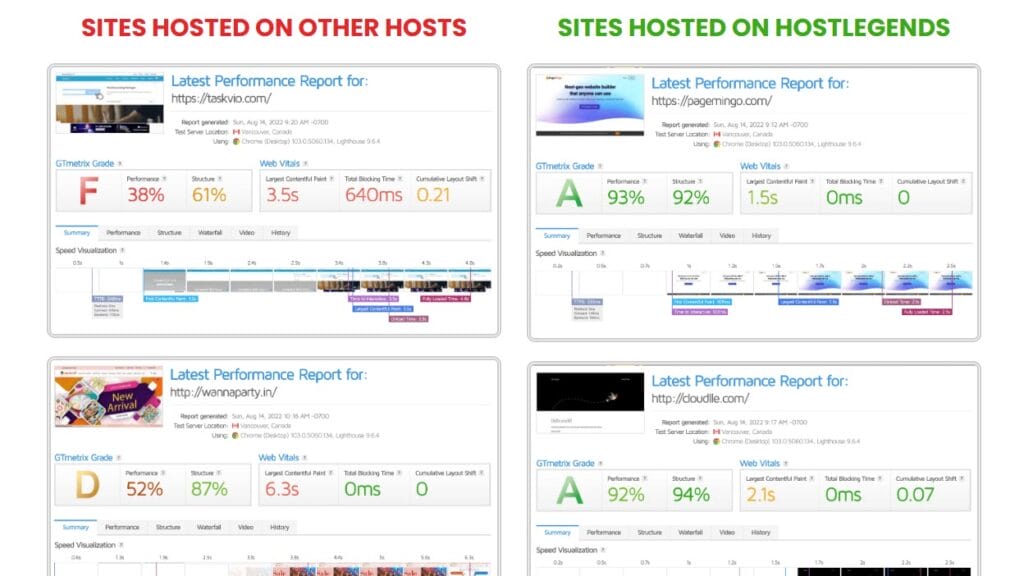Select the History tab in taskvio.com report
This screenshot has height=576, width=1024.
coord(281,233)
